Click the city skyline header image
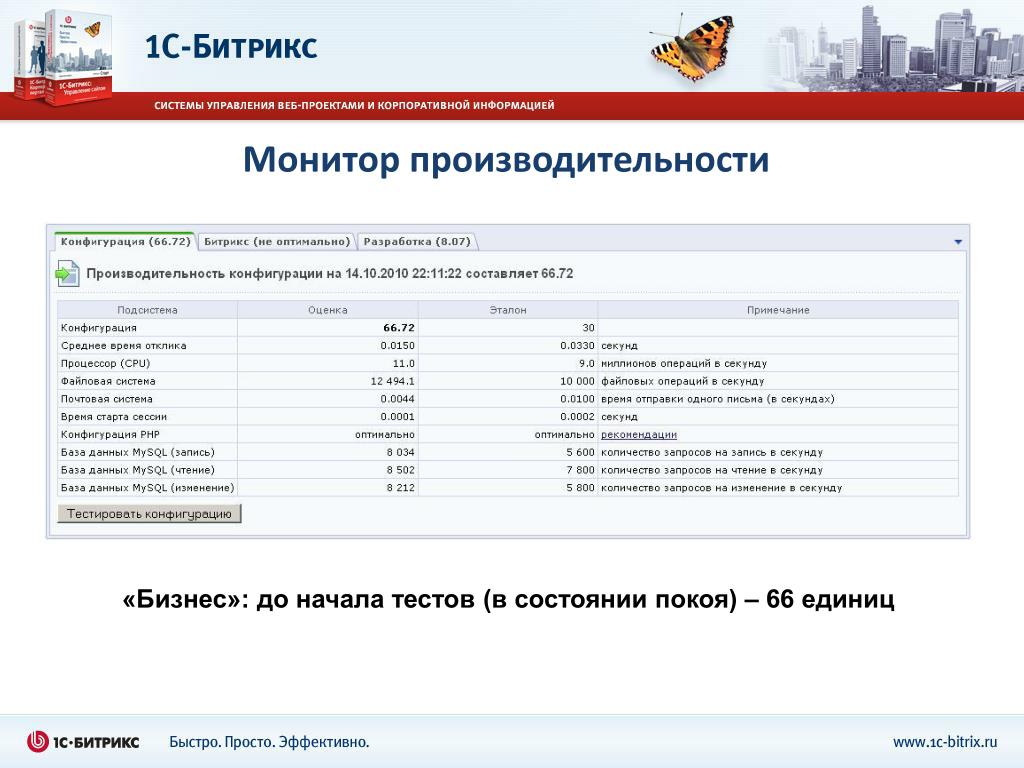The image size is (1024, 768). pyautogui.click(x=894, y=47)
